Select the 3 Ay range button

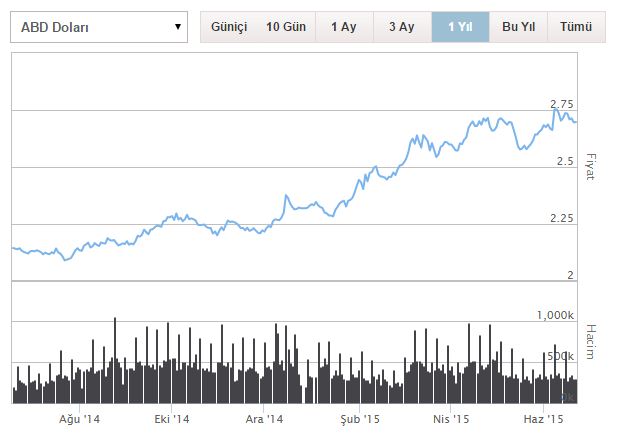pos(402,27)
